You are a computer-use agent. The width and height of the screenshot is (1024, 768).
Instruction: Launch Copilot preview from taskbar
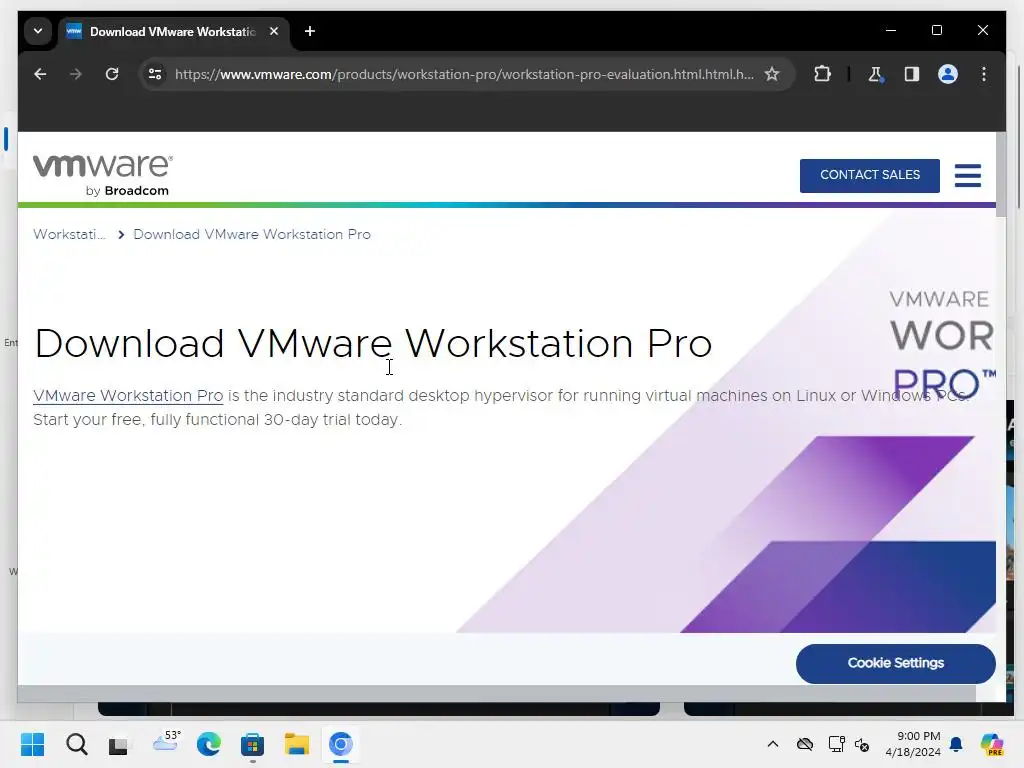(x=992, y=744)
